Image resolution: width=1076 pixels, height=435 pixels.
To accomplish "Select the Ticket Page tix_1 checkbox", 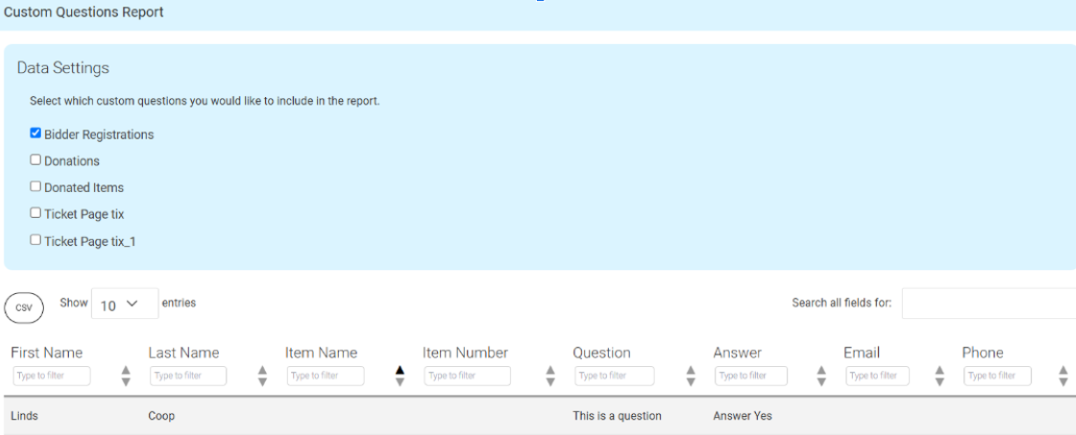I will (x=36, y=240).
